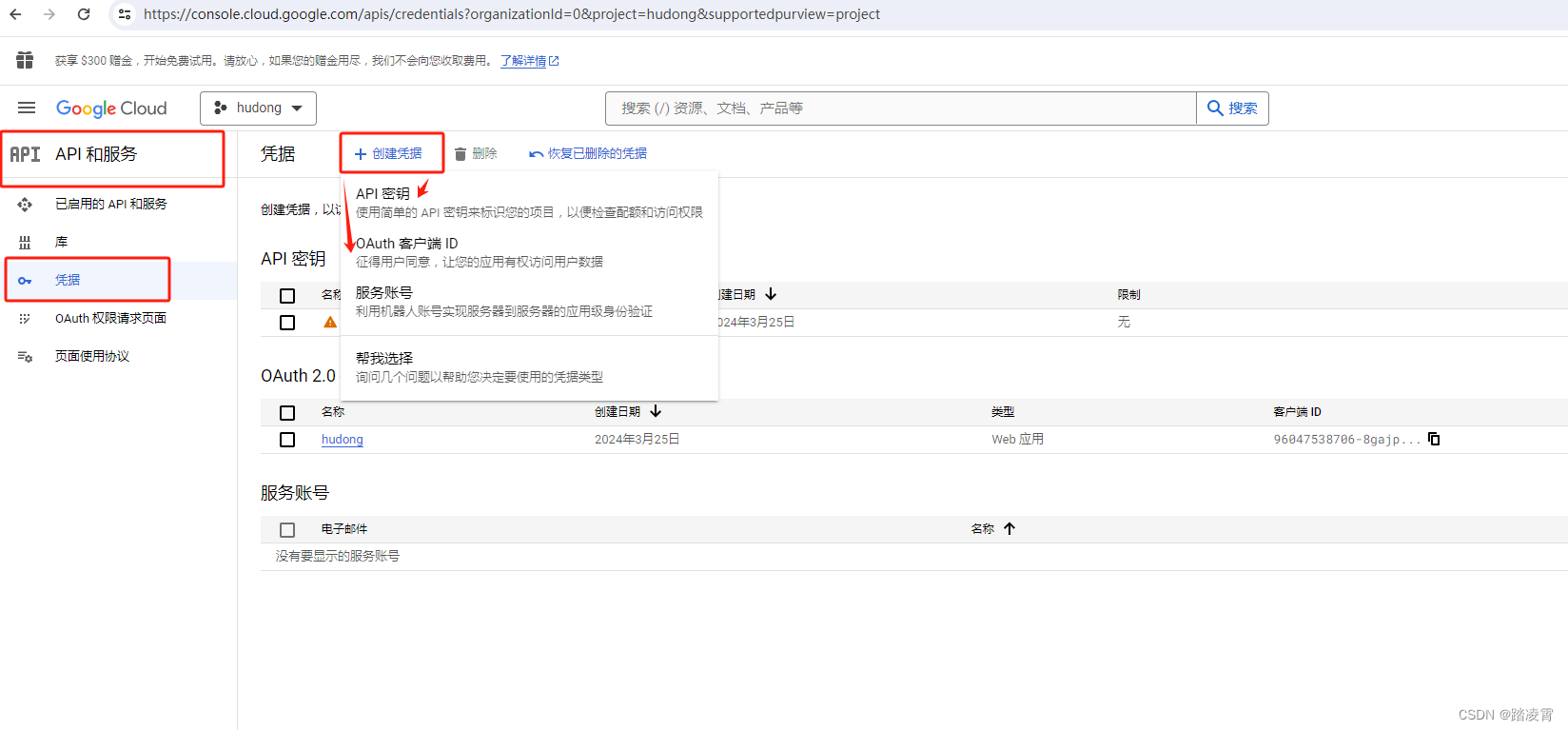This screenshot has height=730, width=1568.
Task: Click the 创建凭据 button
Action: point(388,153)
